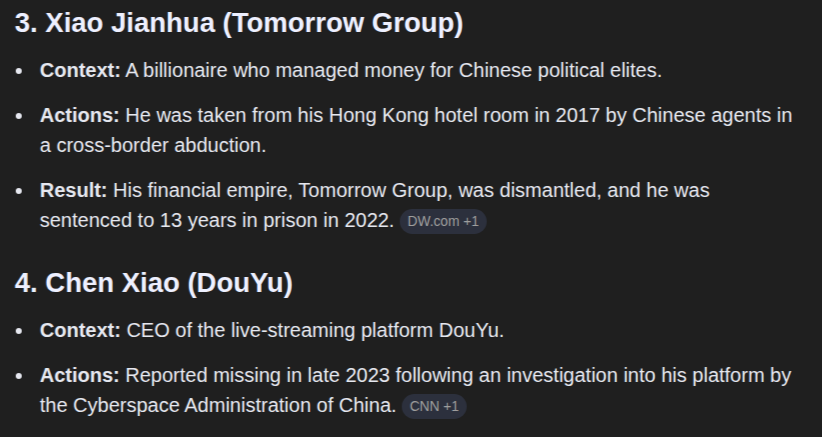The width and height of the screenshot is (822, 437).
Task: Click the "Actions:" label under Xiao Jianhua
Action: pyautogui.click(x=80, y=115)
